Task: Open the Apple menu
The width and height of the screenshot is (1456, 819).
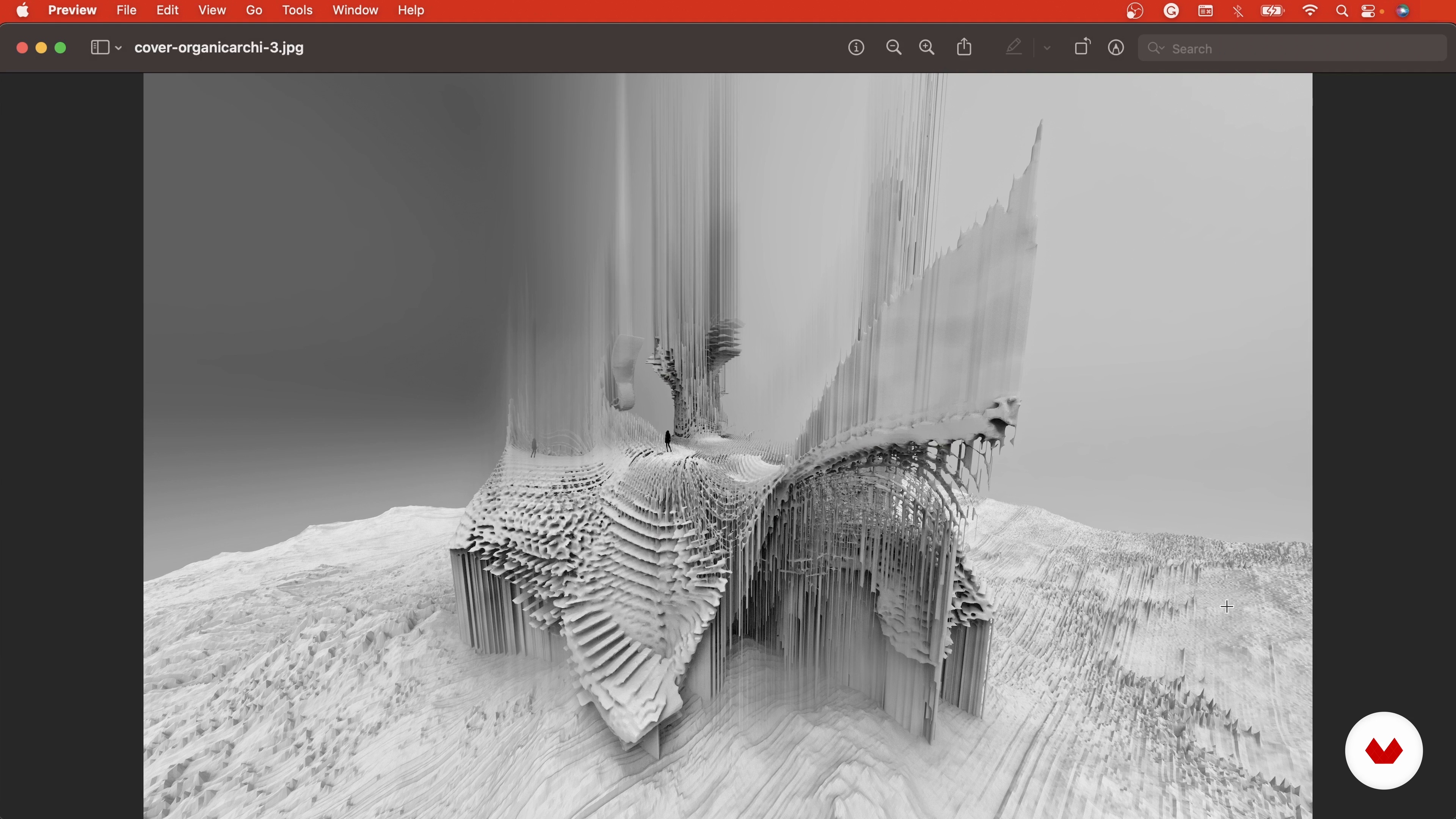Action: coord(23,11)
